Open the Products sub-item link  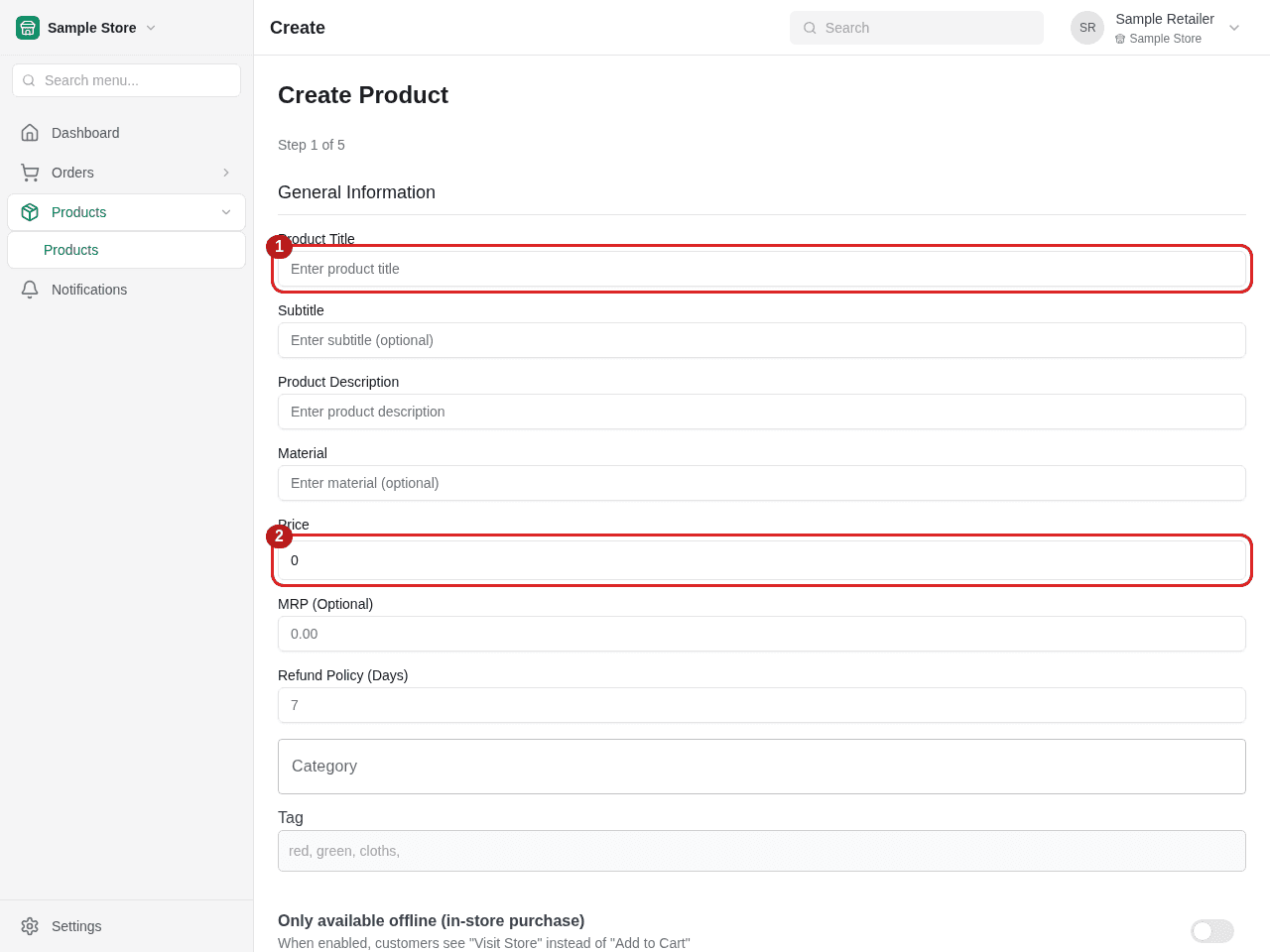click(x=126, y=250)
